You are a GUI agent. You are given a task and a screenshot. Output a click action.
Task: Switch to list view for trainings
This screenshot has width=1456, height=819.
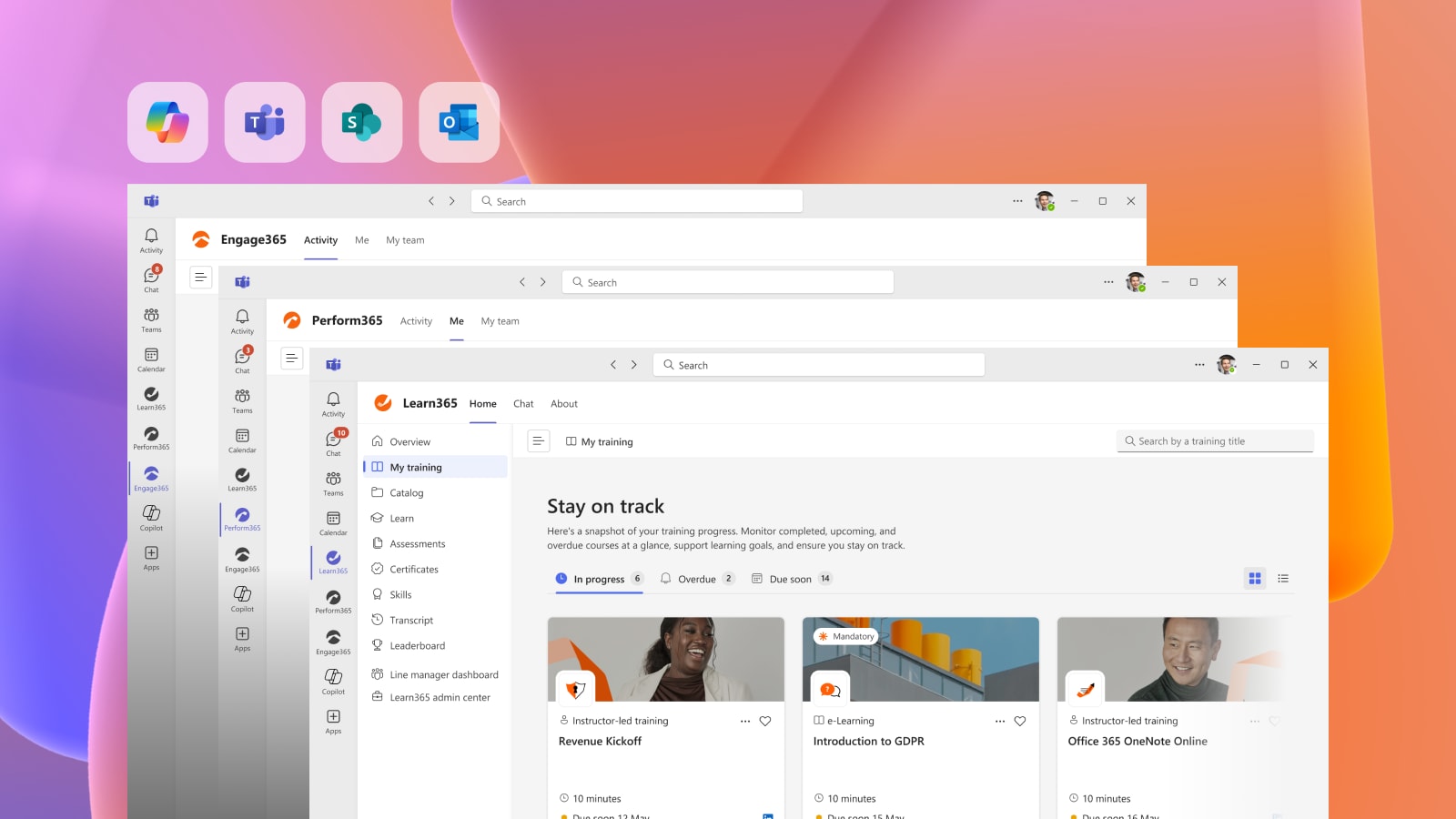pyautogui.click(x=1283, y=578)
